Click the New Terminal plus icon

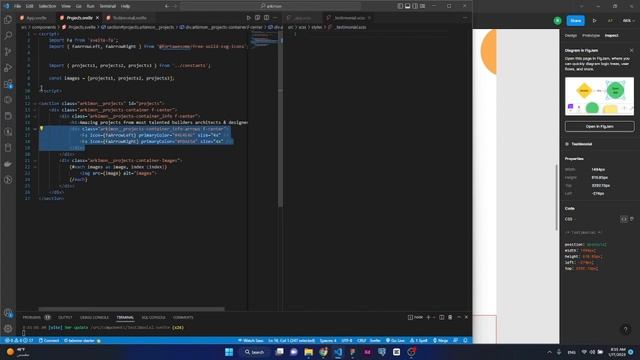[x=428, y=317]
